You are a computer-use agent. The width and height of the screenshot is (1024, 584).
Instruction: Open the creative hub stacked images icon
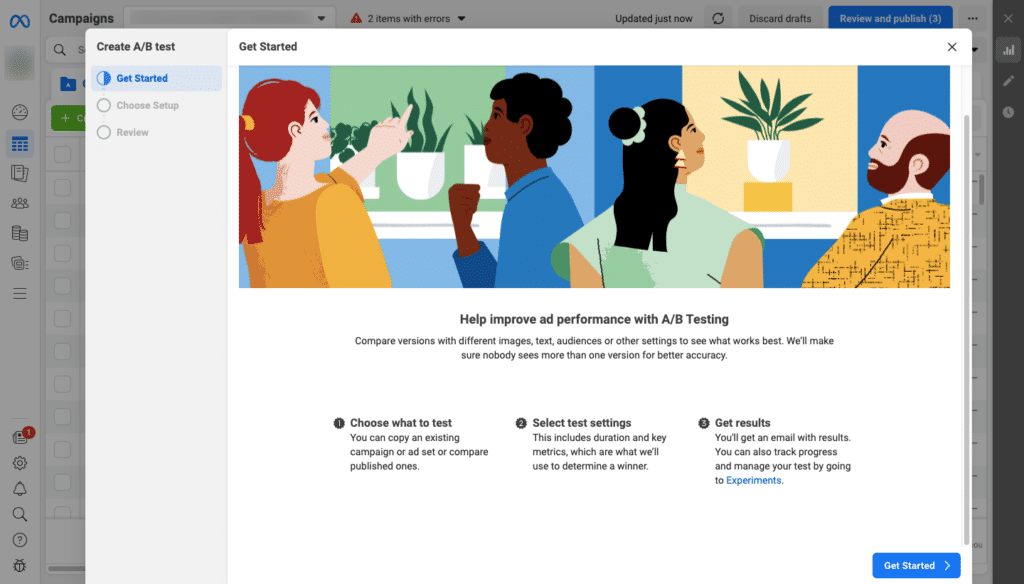pos(20,263)
